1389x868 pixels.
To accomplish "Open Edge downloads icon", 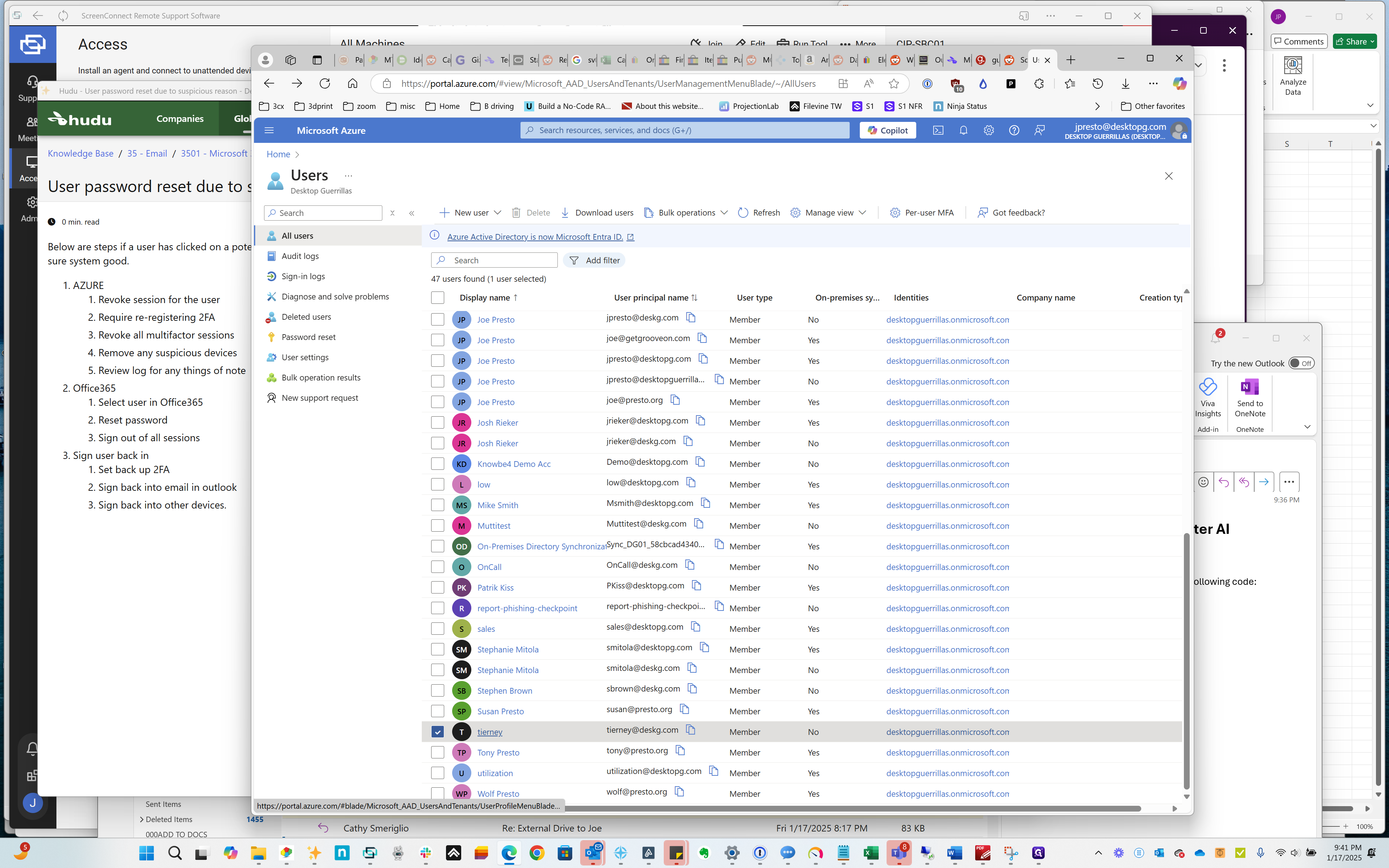I will pos(1126,84).
